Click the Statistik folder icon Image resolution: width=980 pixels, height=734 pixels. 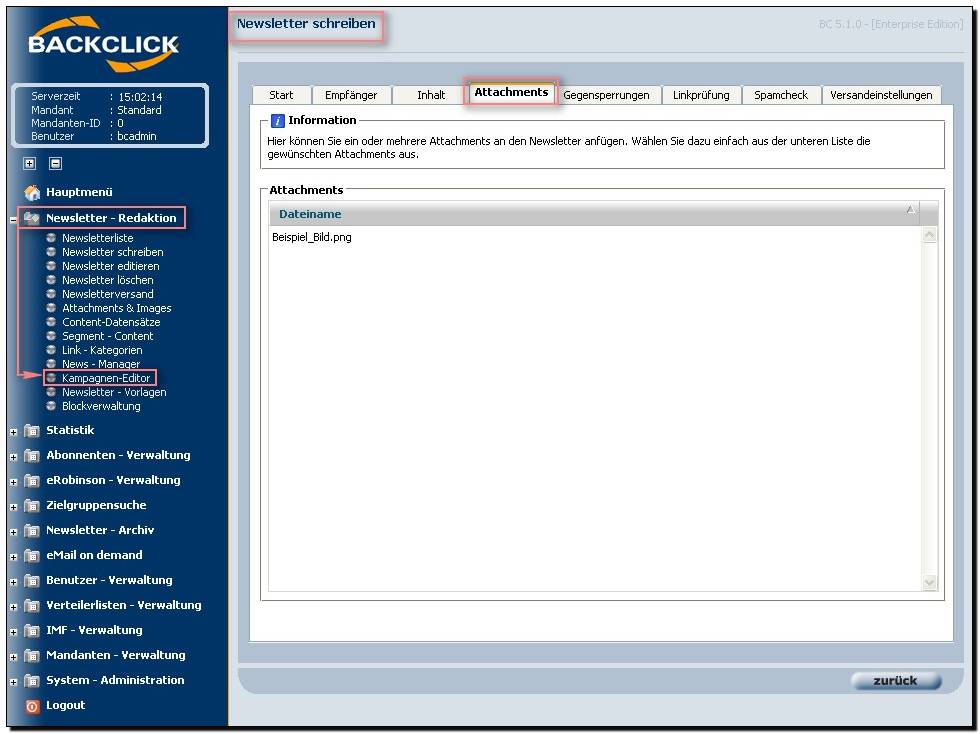(32, 431)
